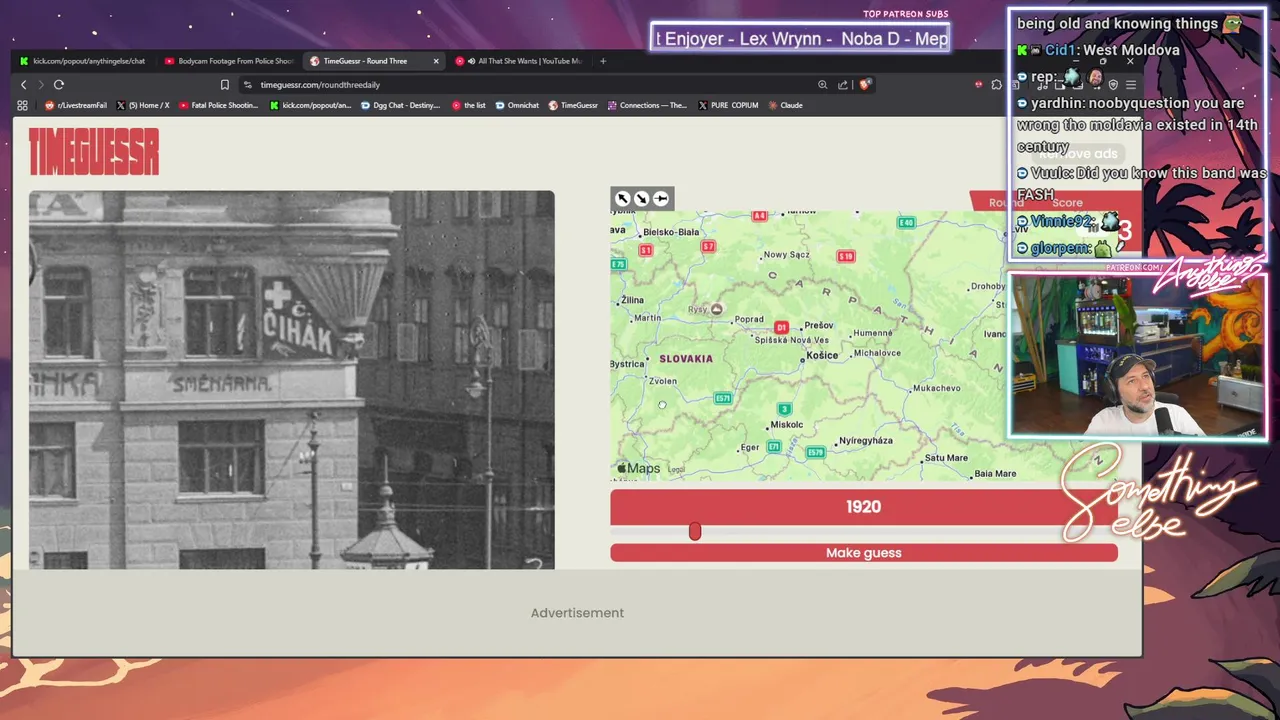Open the extensions puzzle icon
The image size is (1280, 720).
tap(996, 85)
